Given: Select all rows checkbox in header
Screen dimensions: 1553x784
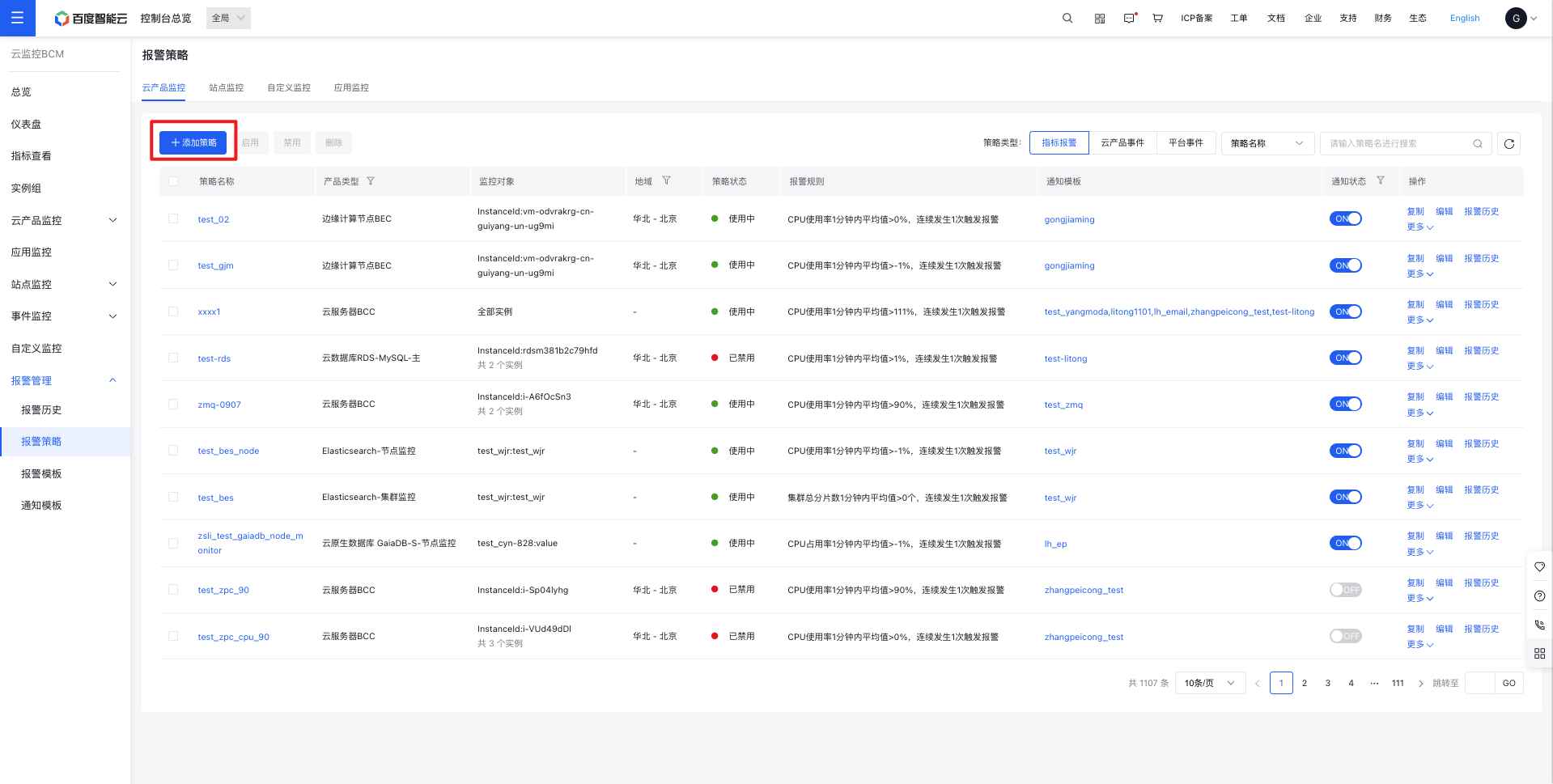Looking at the screenshot, I should [x=173, y=181].
